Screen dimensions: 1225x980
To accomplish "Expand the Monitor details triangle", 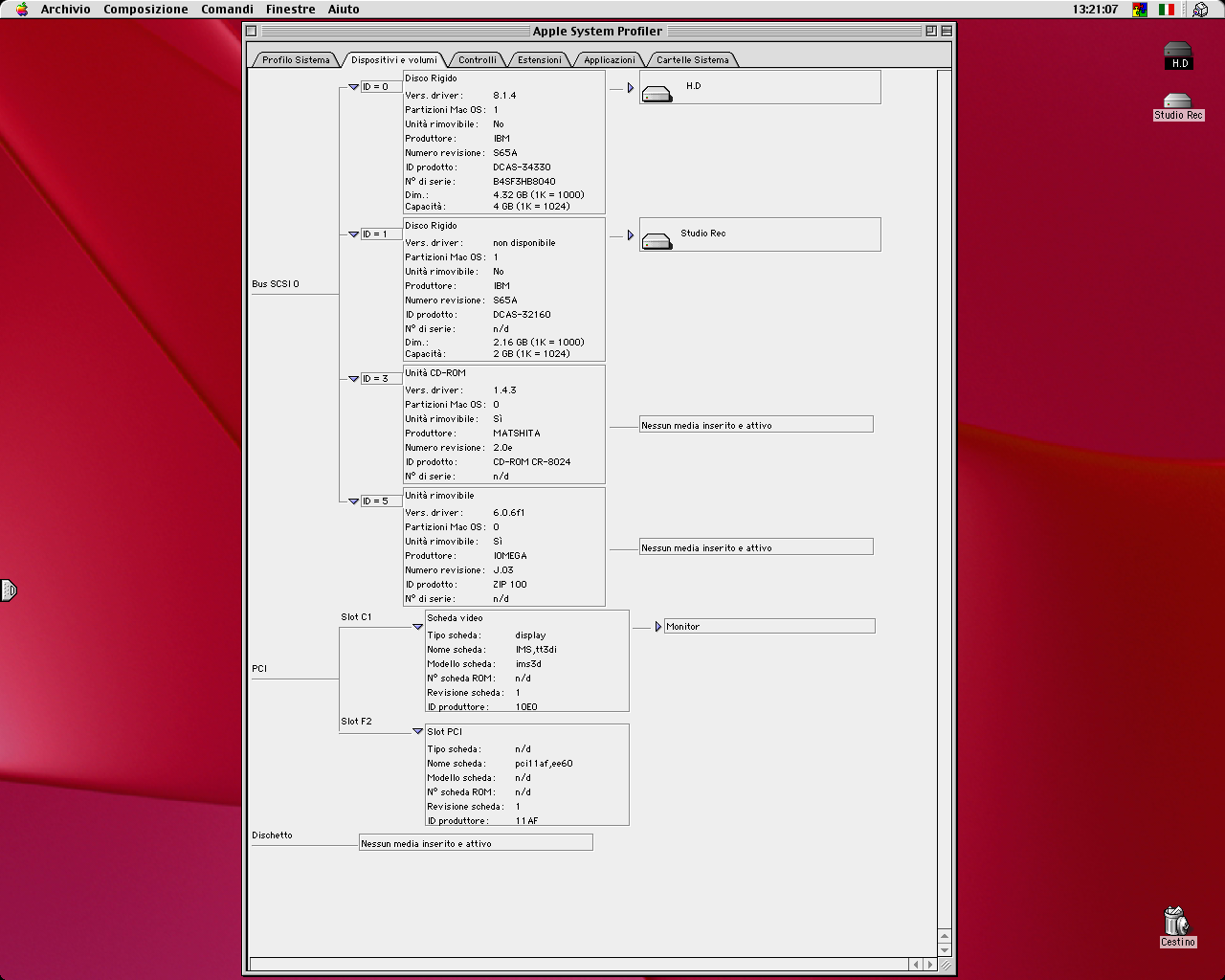I will tap(658, 627).
